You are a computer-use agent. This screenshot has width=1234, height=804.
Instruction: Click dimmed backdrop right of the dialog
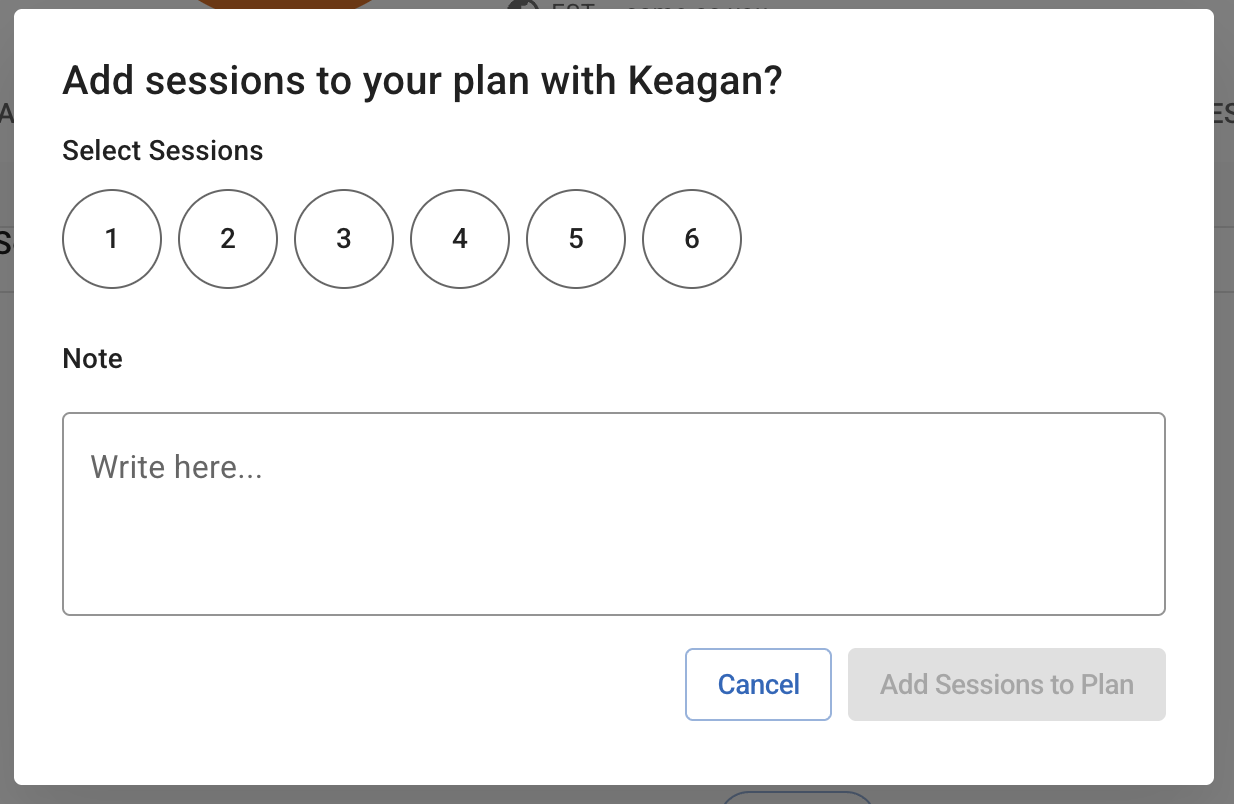[1224, 450]
